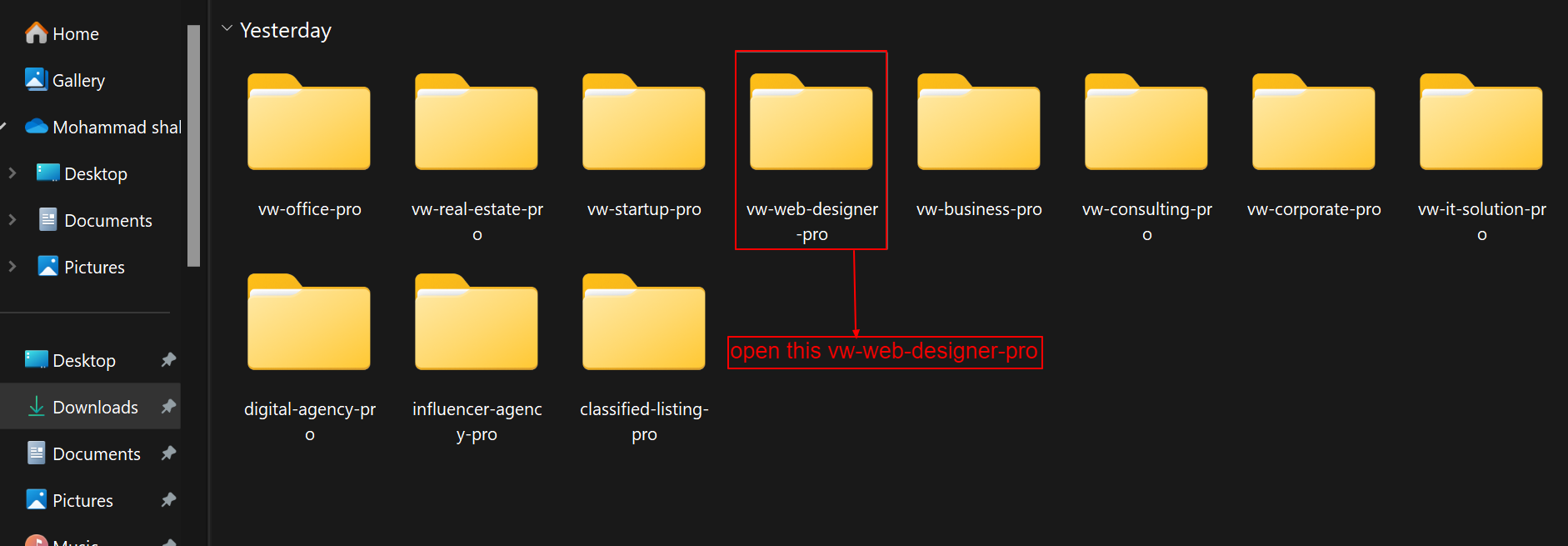
Task: Go to Home in the sidebar
Action: coord(75,34)
